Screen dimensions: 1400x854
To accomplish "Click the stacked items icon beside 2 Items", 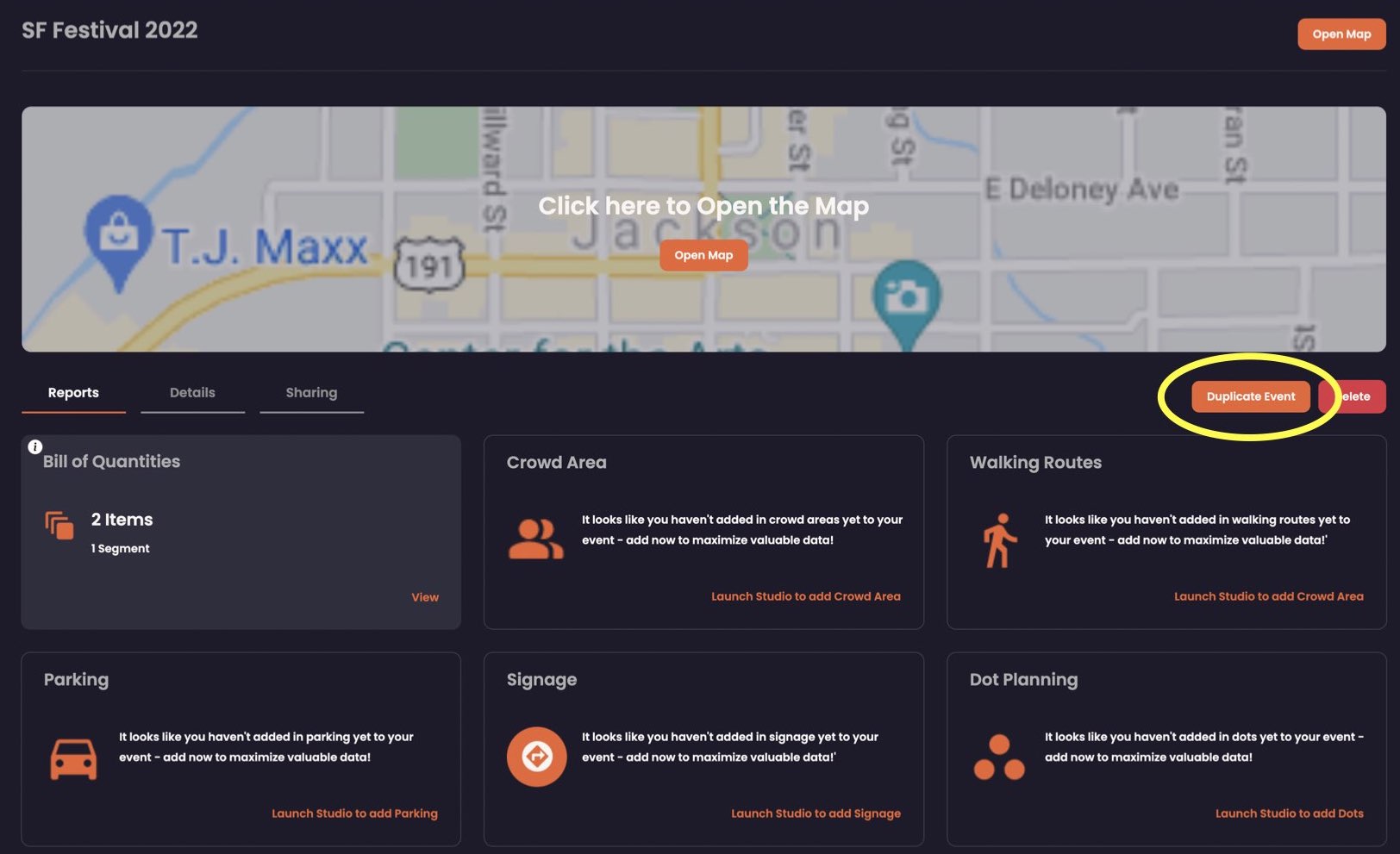I will pos(59,525).
